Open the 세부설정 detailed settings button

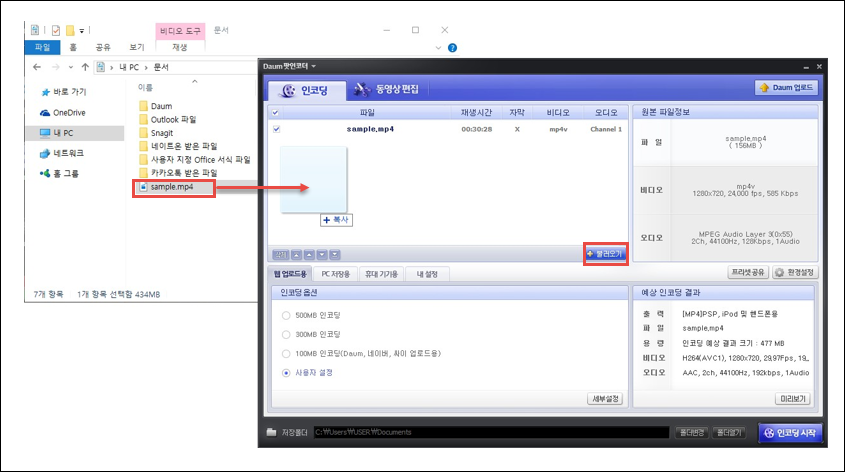(x=605, y=399)
